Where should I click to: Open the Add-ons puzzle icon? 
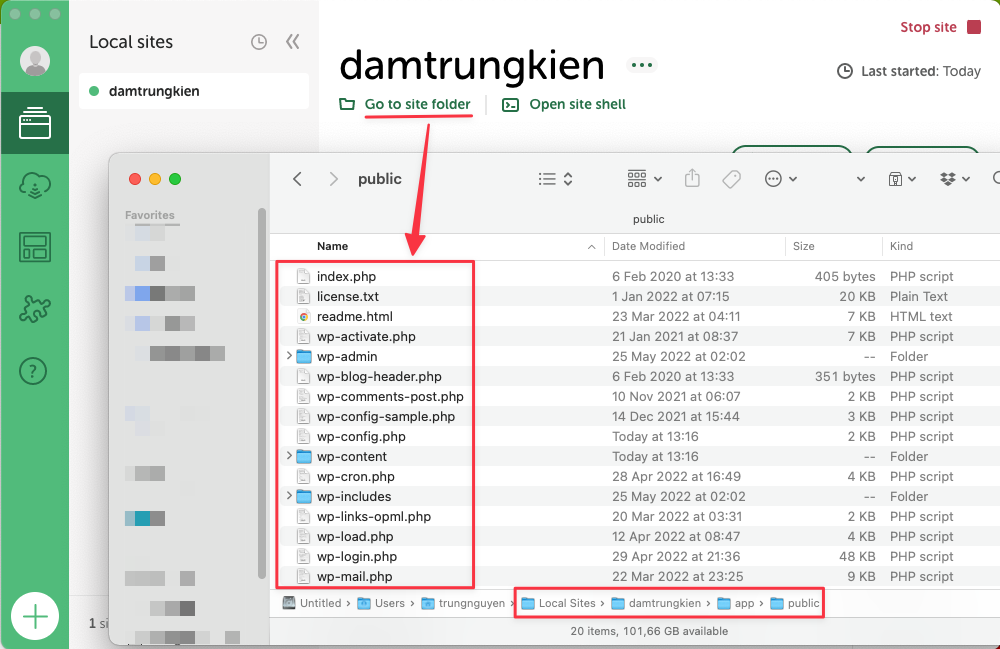[x=34, y=309]
